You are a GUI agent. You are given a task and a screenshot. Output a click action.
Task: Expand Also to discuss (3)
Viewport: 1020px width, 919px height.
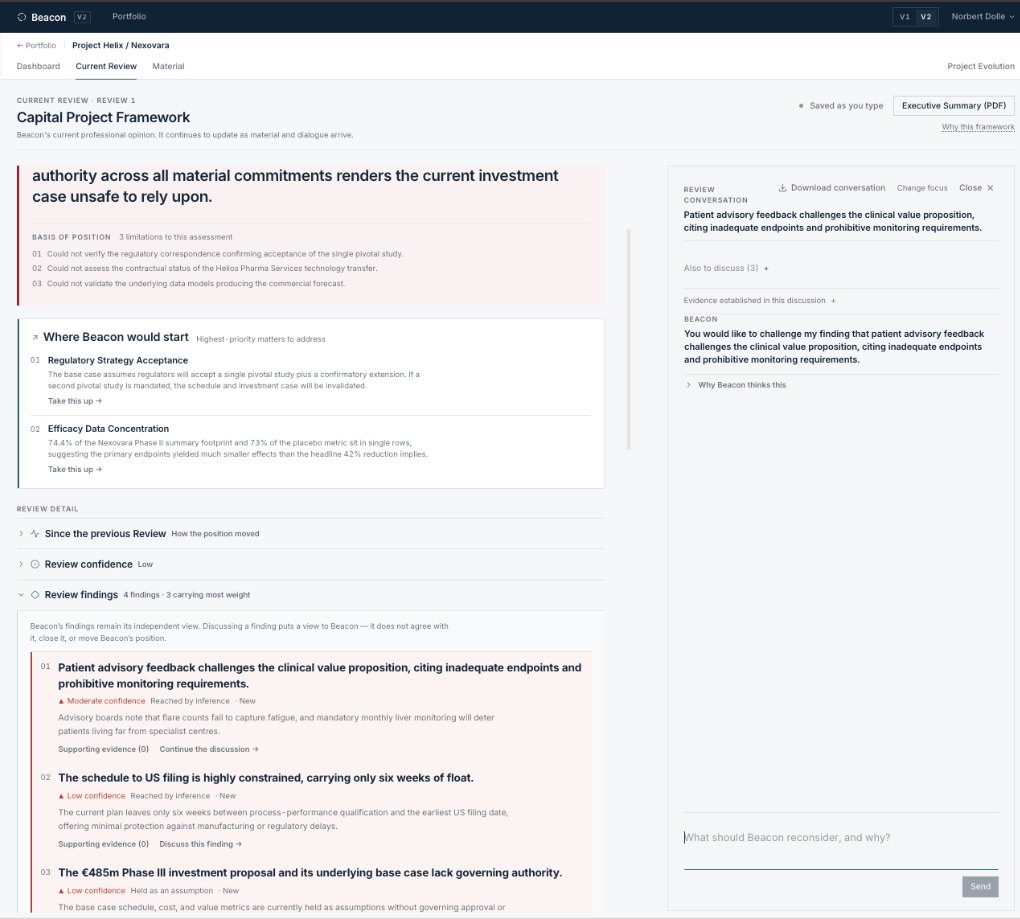pyautogui.click(x=726, y=268)
